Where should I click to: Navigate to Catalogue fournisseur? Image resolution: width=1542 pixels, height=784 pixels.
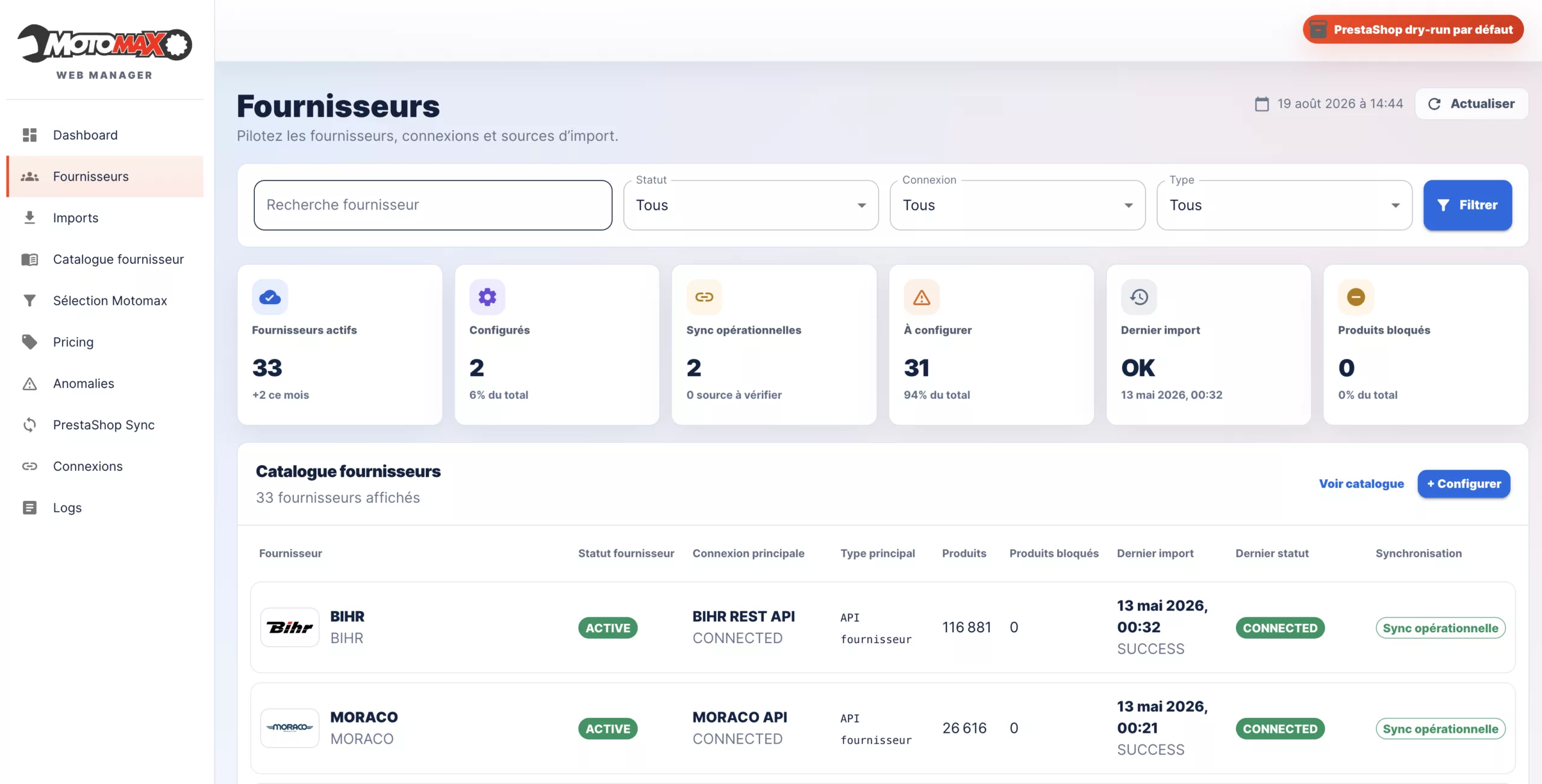click(105, 259)
